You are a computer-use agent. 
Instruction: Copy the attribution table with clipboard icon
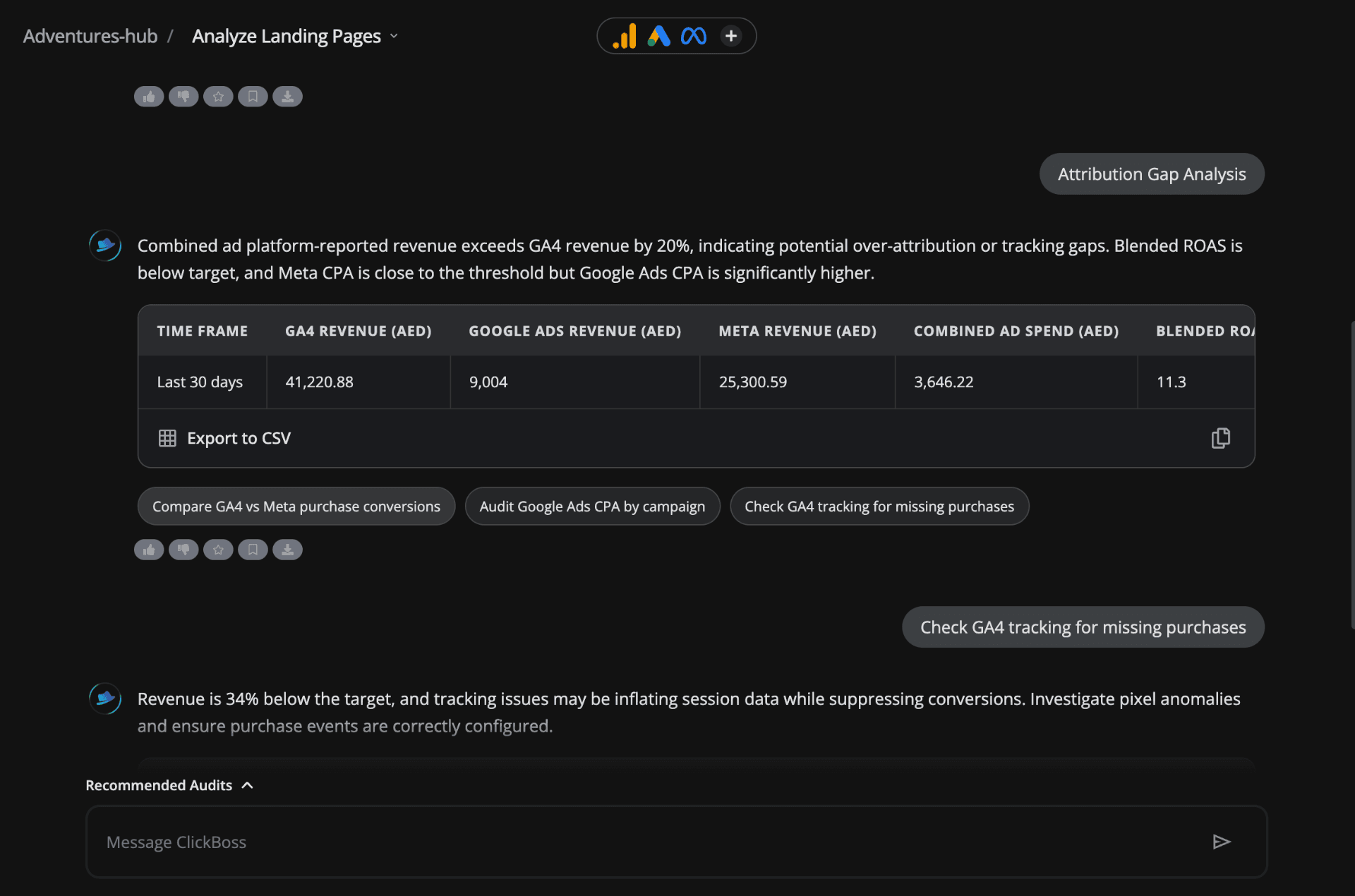click(1221, 438)
